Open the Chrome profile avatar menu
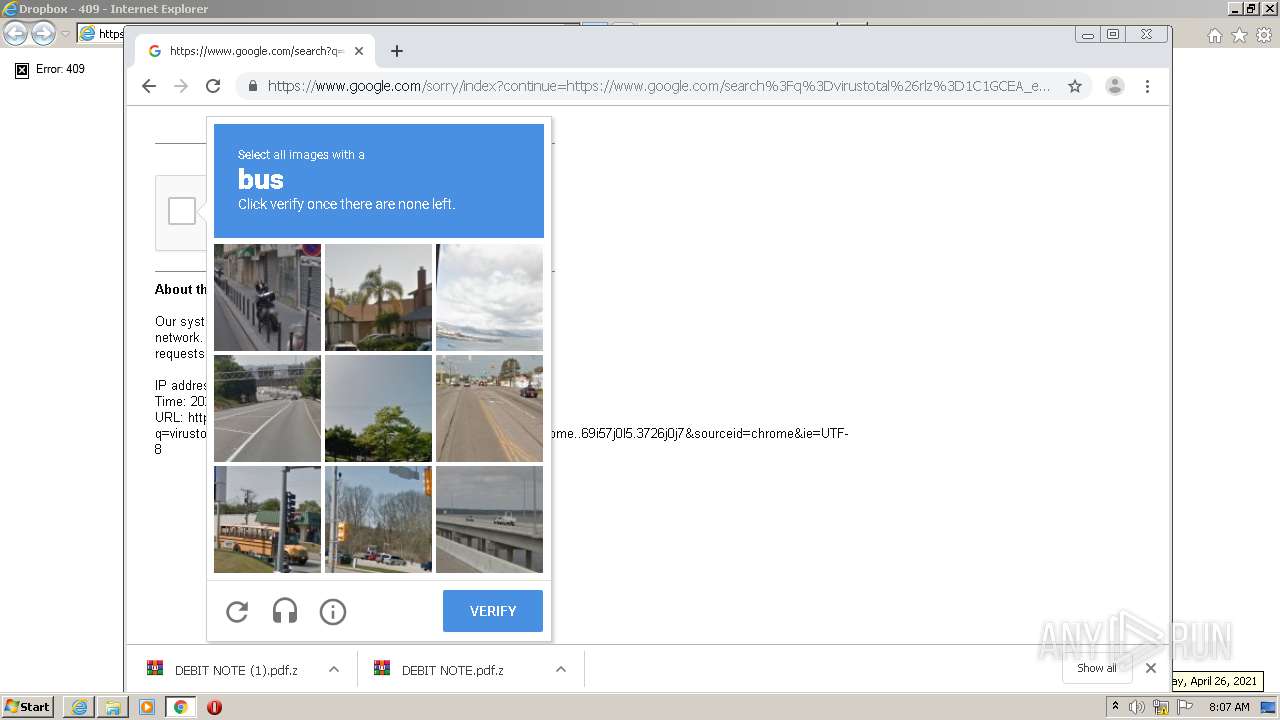The image size is (1280, 720). tap(1115, 86)
